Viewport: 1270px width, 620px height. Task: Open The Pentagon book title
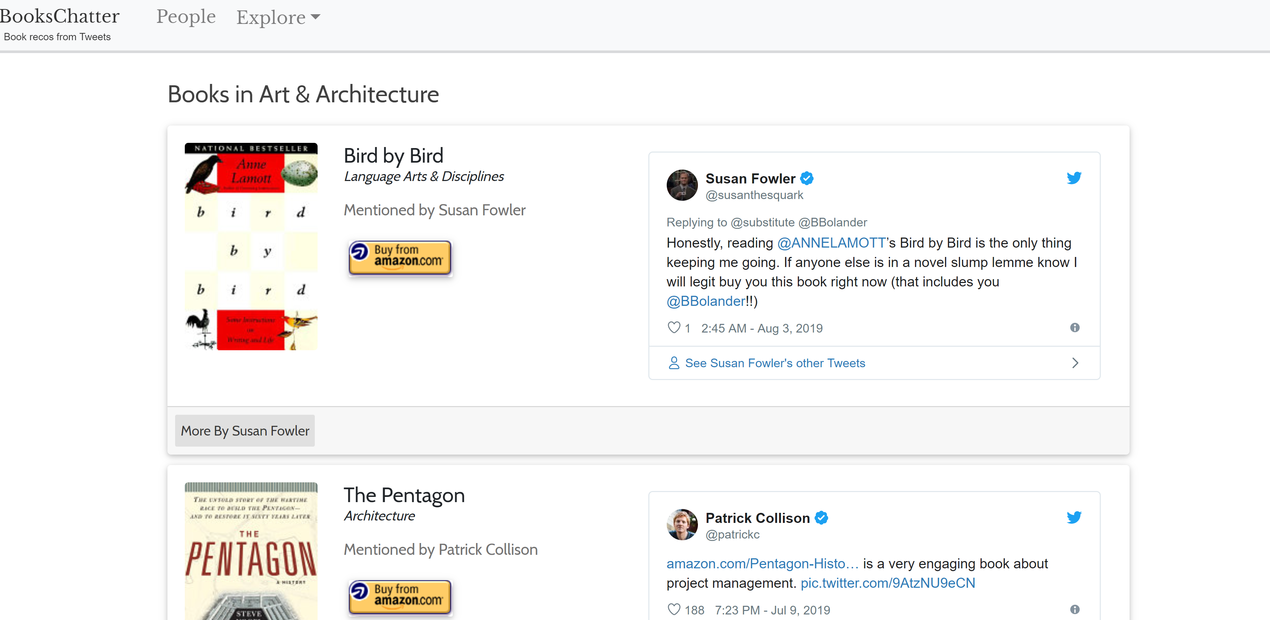[x=404, y=495]
